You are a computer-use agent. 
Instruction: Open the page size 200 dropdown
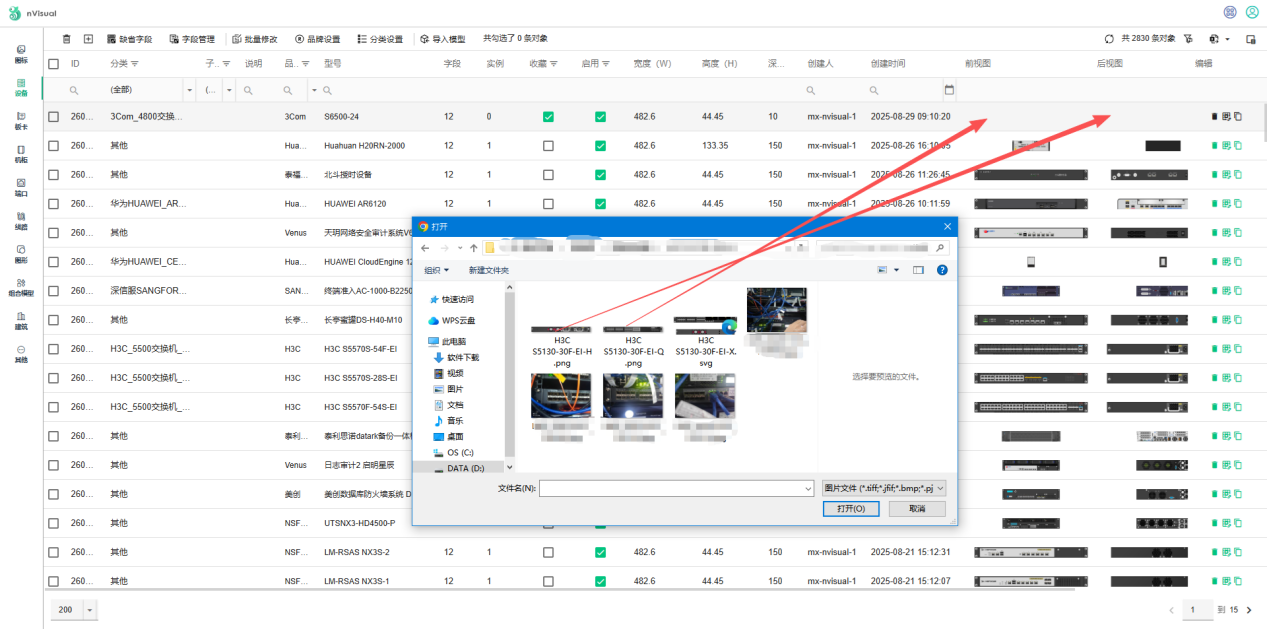pos(90,610)
